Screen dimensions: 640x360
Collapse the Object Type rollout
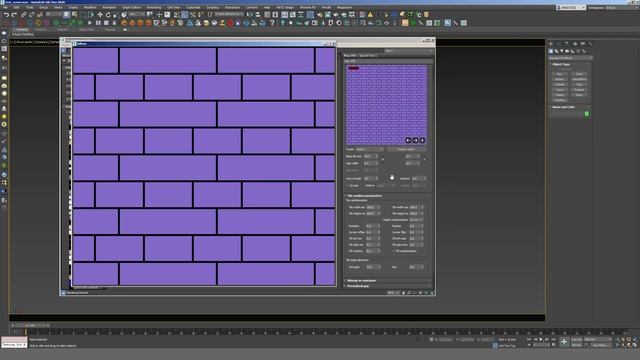pos(561,64)
